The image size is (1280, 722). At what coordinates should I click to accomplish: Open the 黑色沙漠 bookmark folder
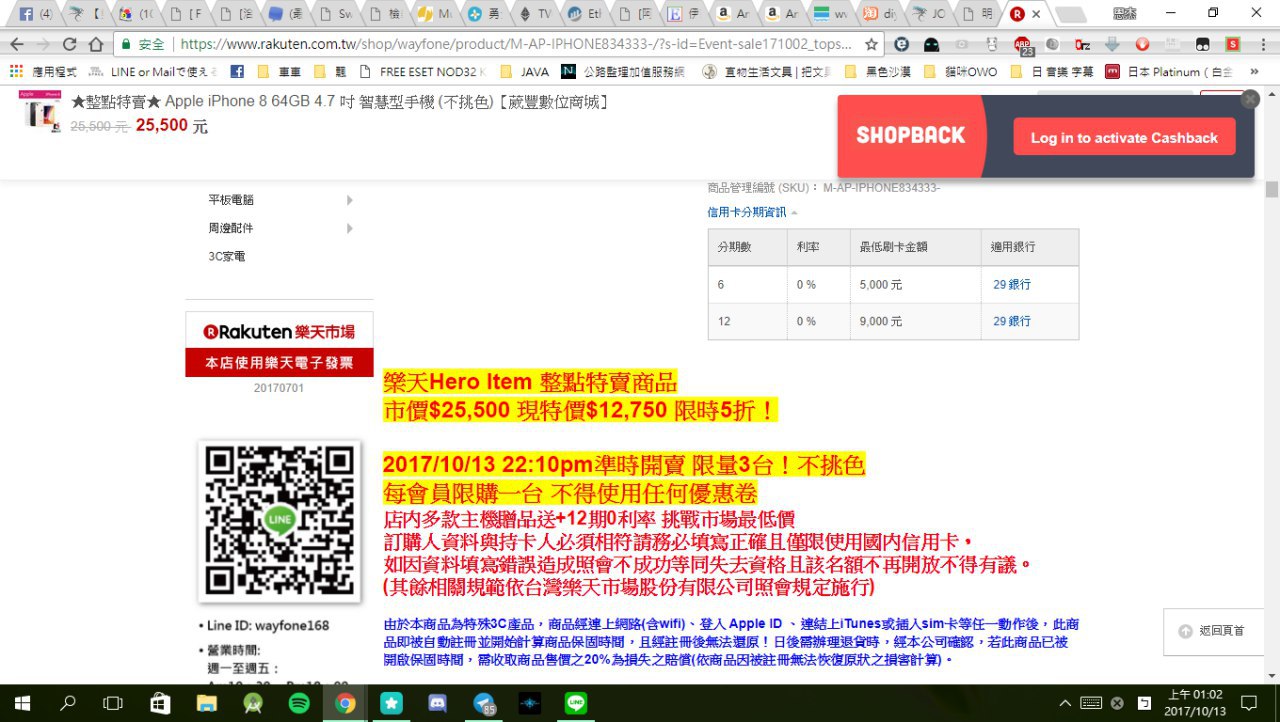(880, 72)
